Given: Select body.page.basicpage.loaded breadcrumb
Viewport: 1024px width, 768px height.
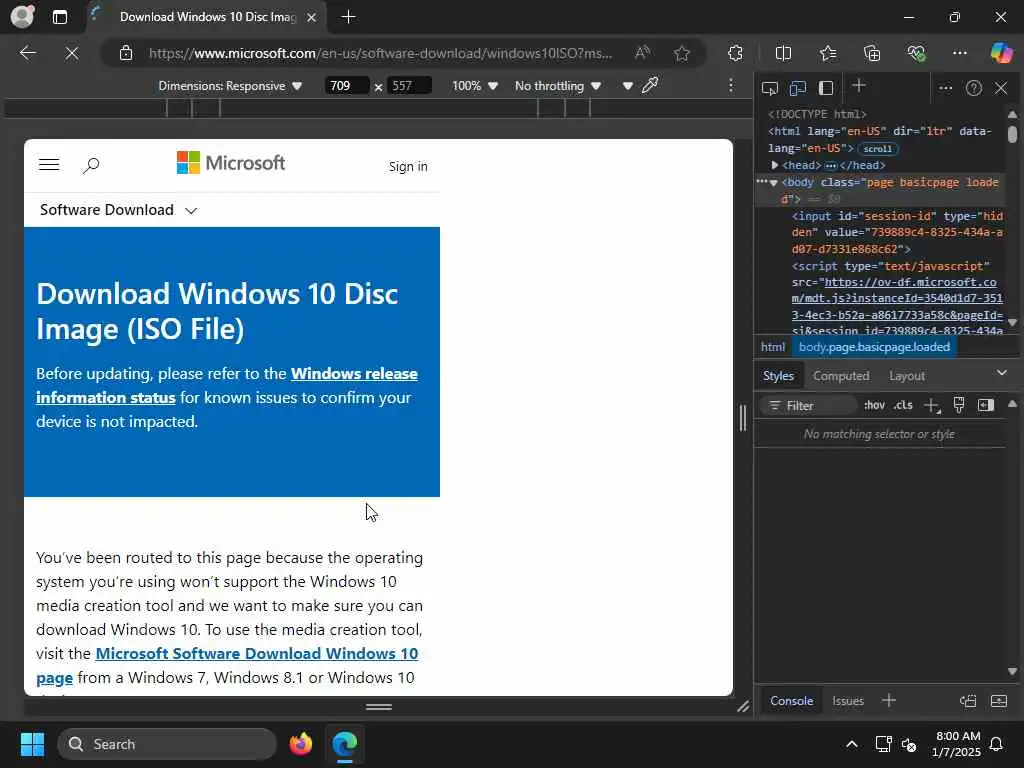Looking at the screenshot, I should (x=874, y=347).
